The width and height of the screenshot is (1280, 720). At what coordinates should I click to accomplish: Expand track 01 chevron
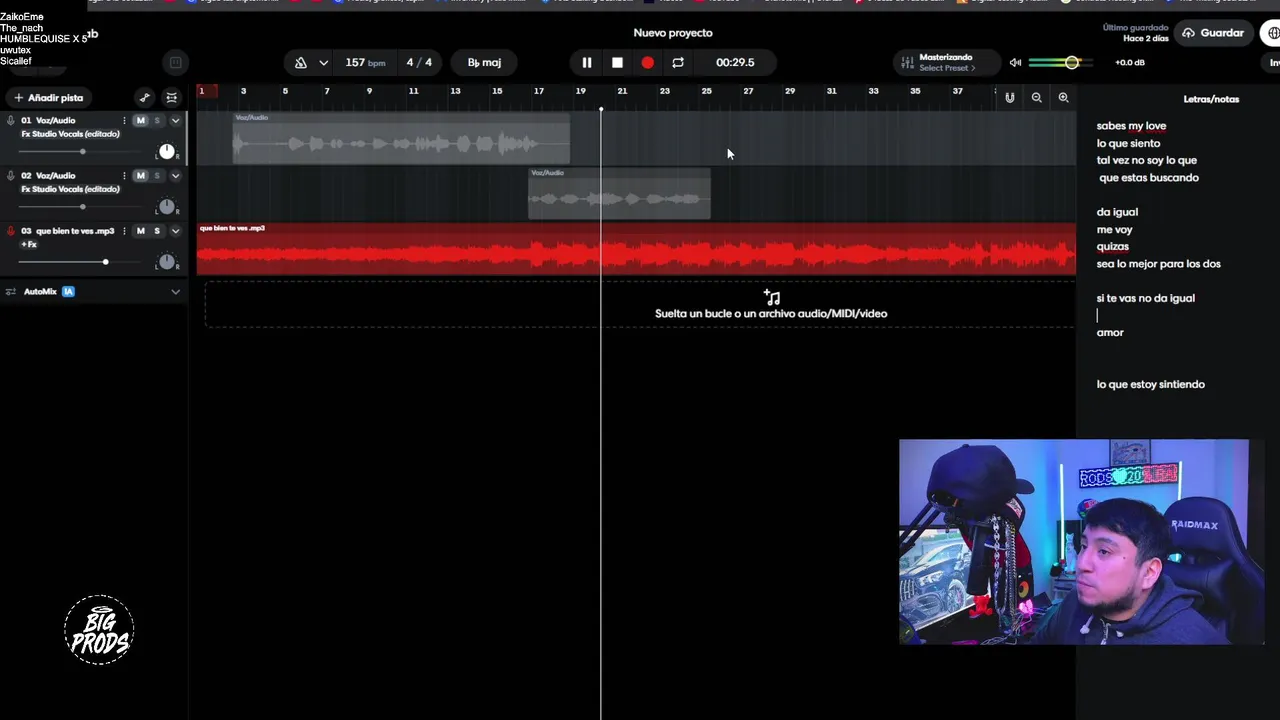point(176,121)
